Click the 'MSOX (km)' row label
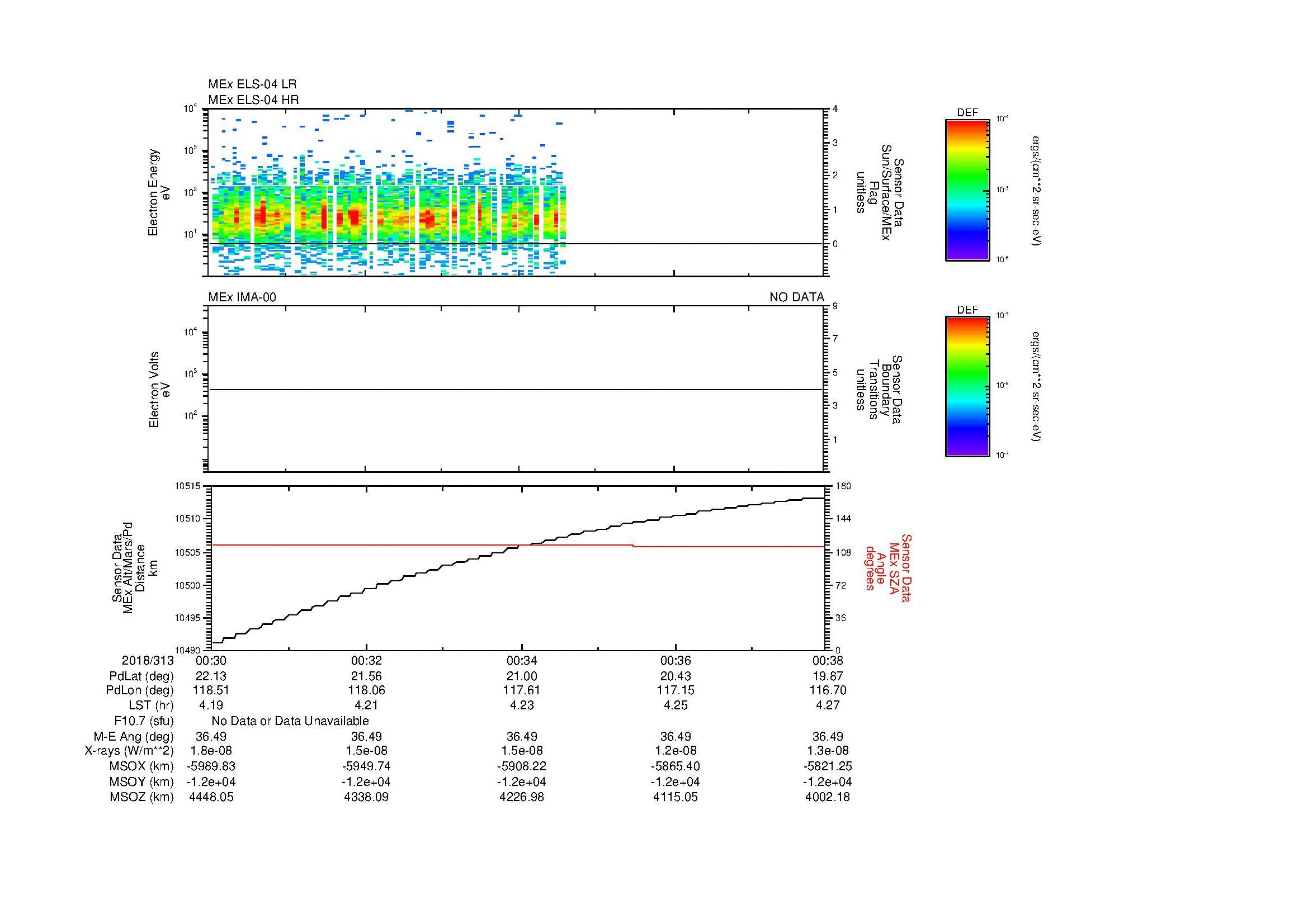 (141, 766)
